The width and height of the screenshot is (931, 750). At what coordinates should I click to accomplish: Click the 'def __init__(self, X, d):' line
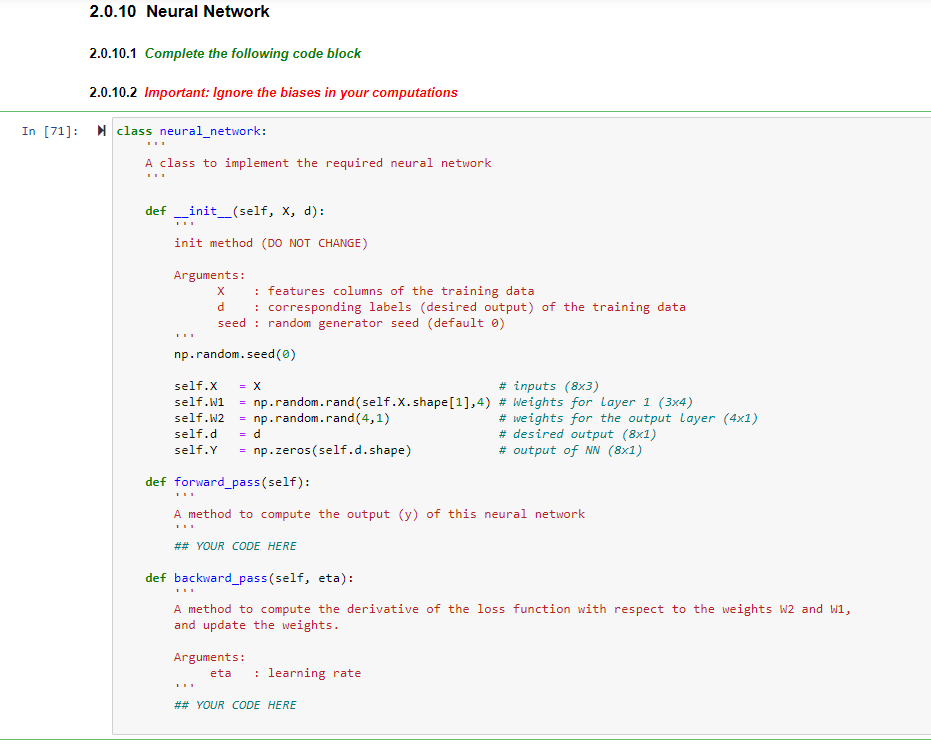pos(235,211)
